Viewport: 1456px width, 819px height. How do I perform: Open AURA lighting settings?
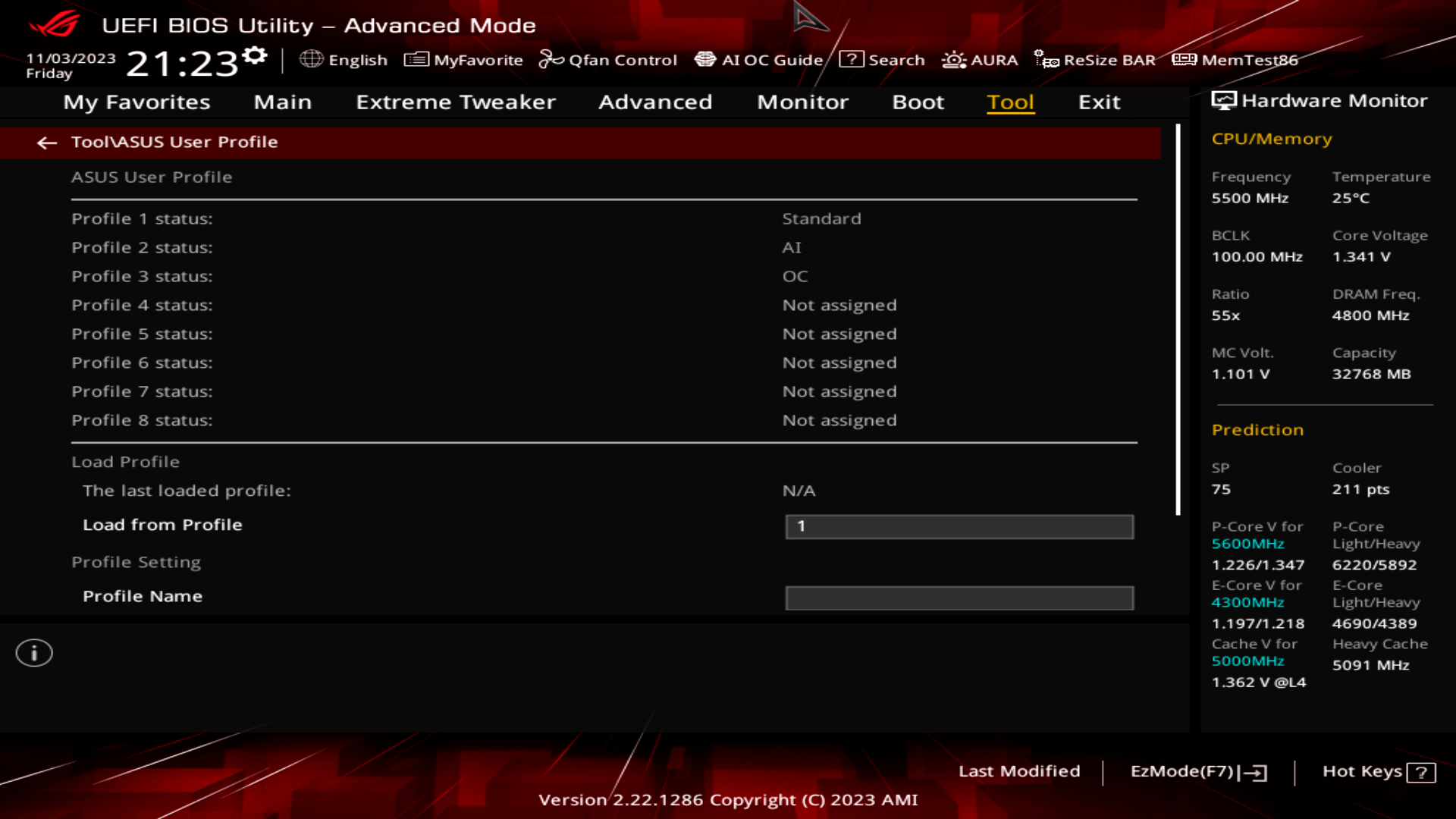979,59
